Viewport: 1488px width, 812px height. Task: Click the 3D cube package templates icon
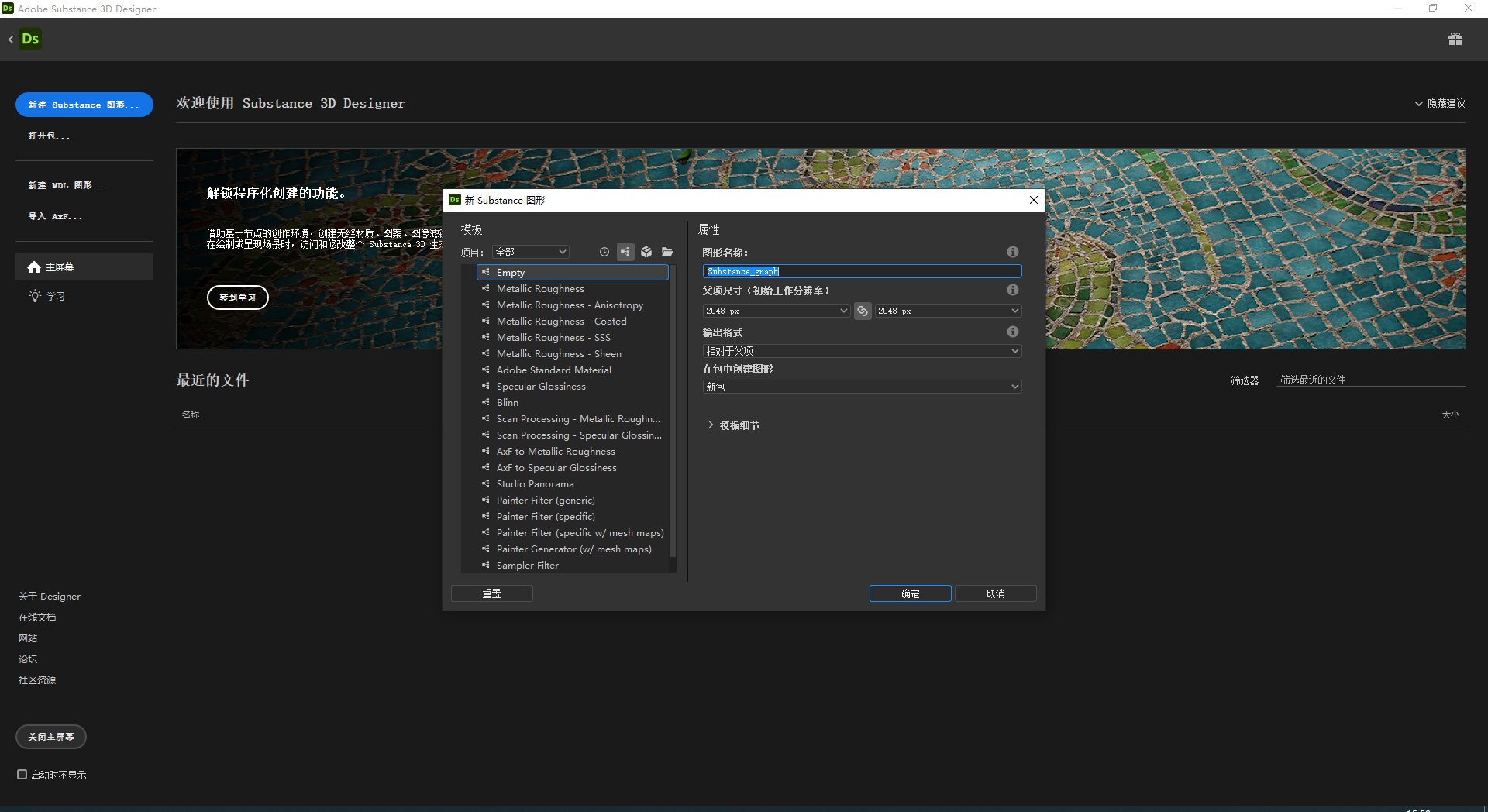[x=646, y=252]
